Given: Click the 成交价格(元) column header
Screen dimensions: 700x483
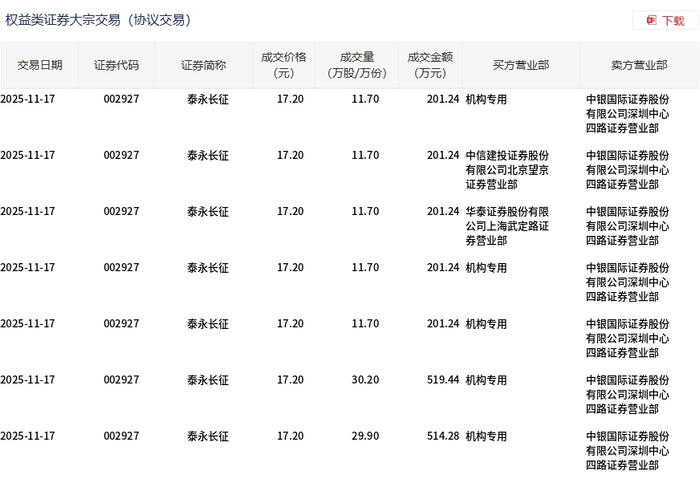Looking at the screenshot, I should 284,66.
